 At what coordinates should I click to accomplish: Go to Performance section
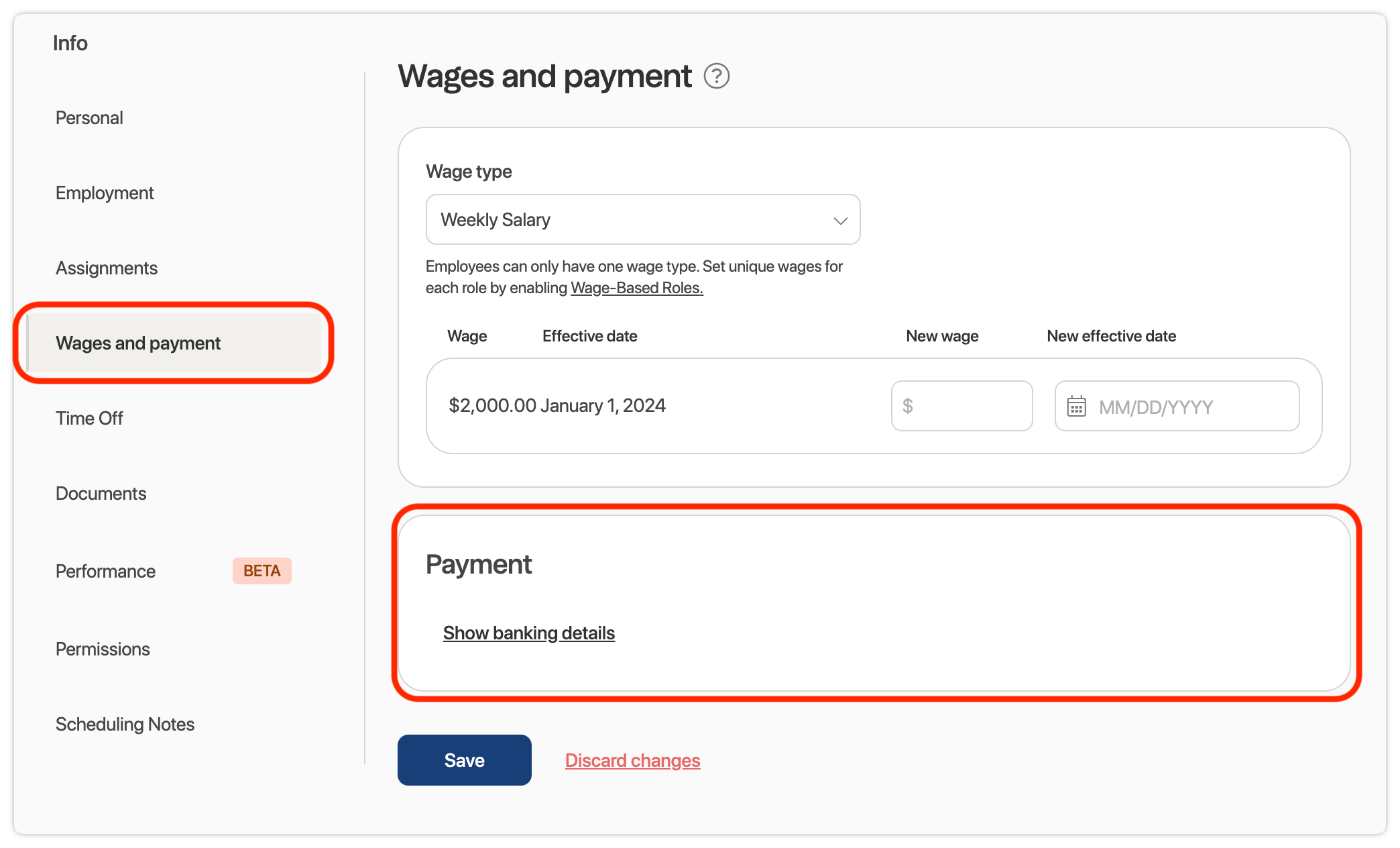point(105,572)
